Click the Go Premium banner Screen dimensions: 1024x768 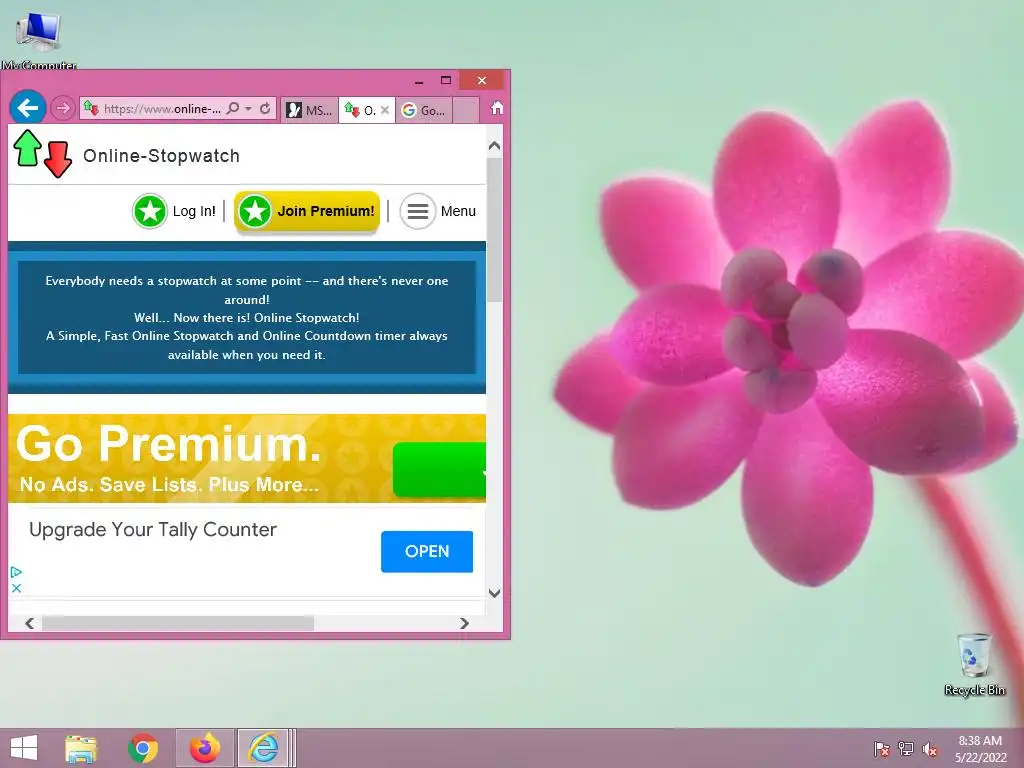tap(247, 458)
